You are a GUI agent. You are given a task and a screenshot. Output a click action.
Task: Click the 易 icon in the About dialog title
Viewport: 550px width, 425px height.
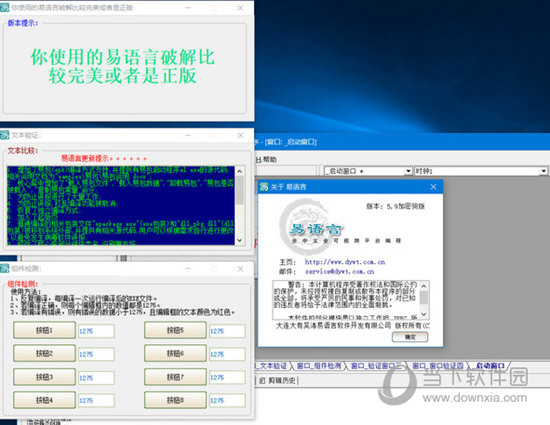pyautogui.click(x=264, y=187)
